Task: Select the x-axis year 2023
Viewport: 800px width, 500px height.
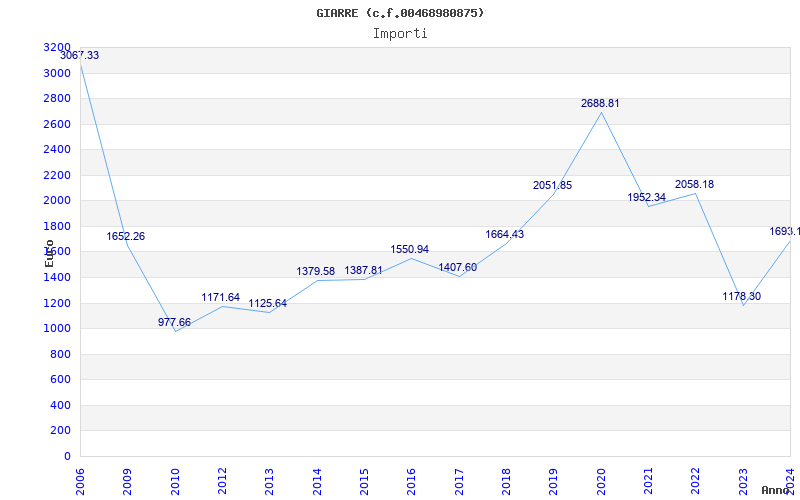Action: 743,482
